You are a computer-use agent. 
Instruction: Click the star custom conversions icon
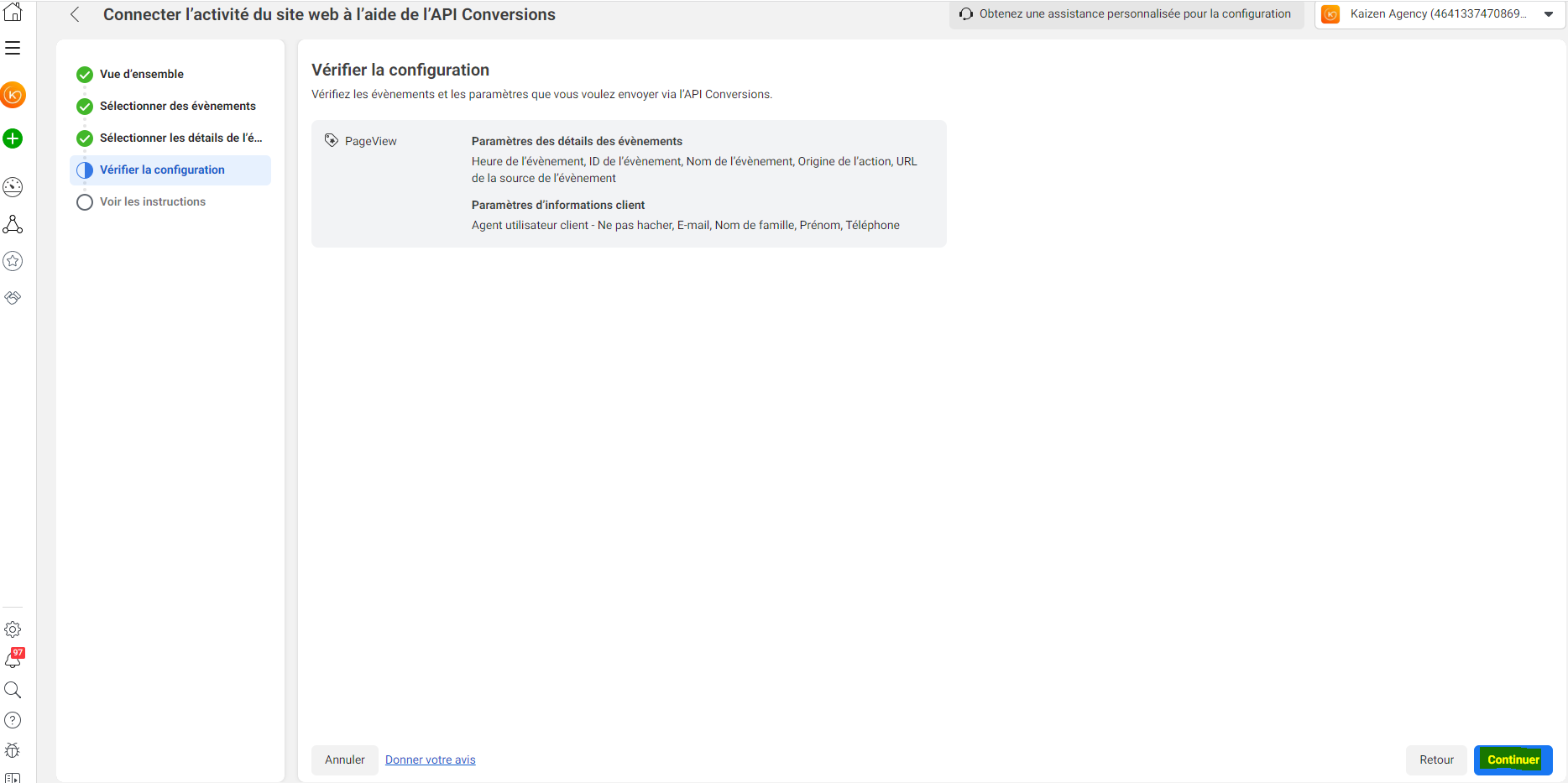pos(13,261)
